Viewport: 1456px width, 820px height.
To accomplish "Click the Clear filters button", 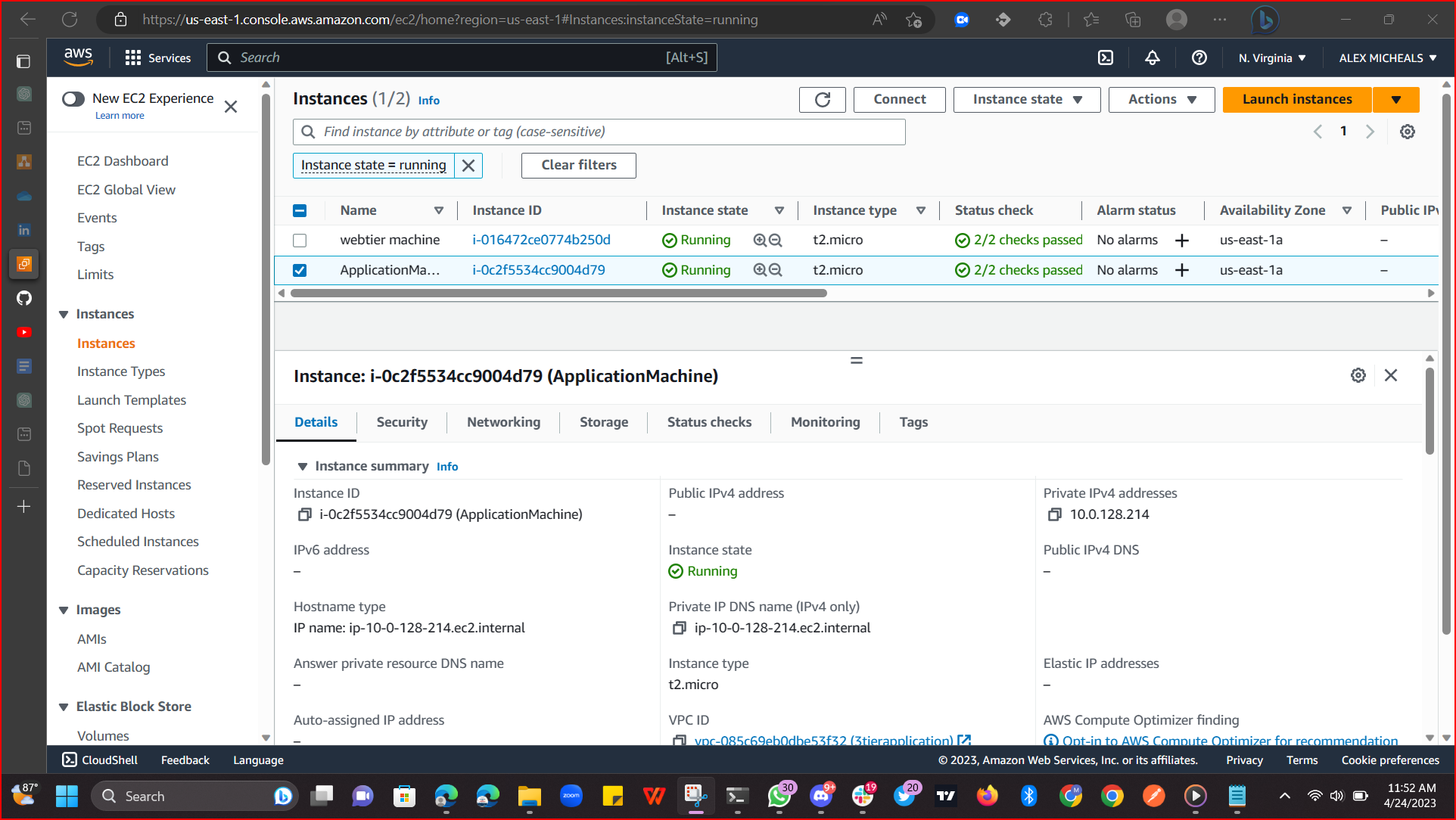I will [578, 165].
